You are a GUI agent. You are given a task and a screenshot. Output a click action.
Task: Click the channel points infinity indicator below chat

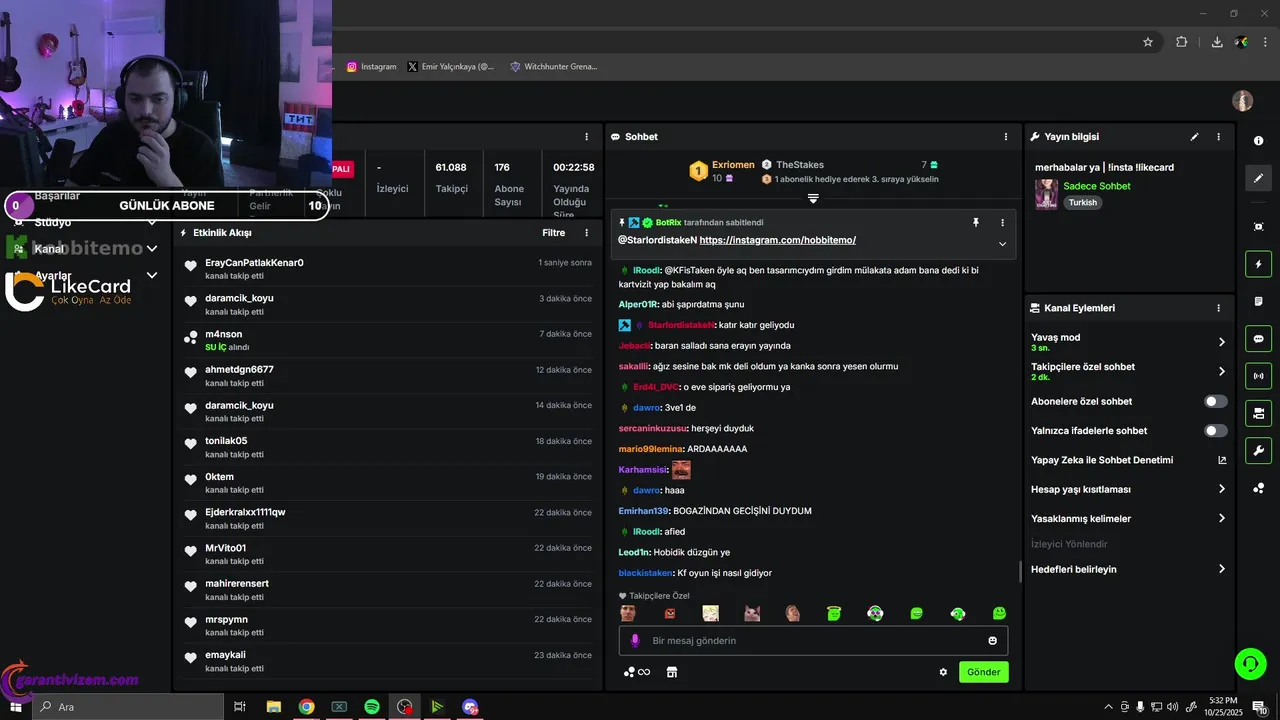[x=637, y=672]
